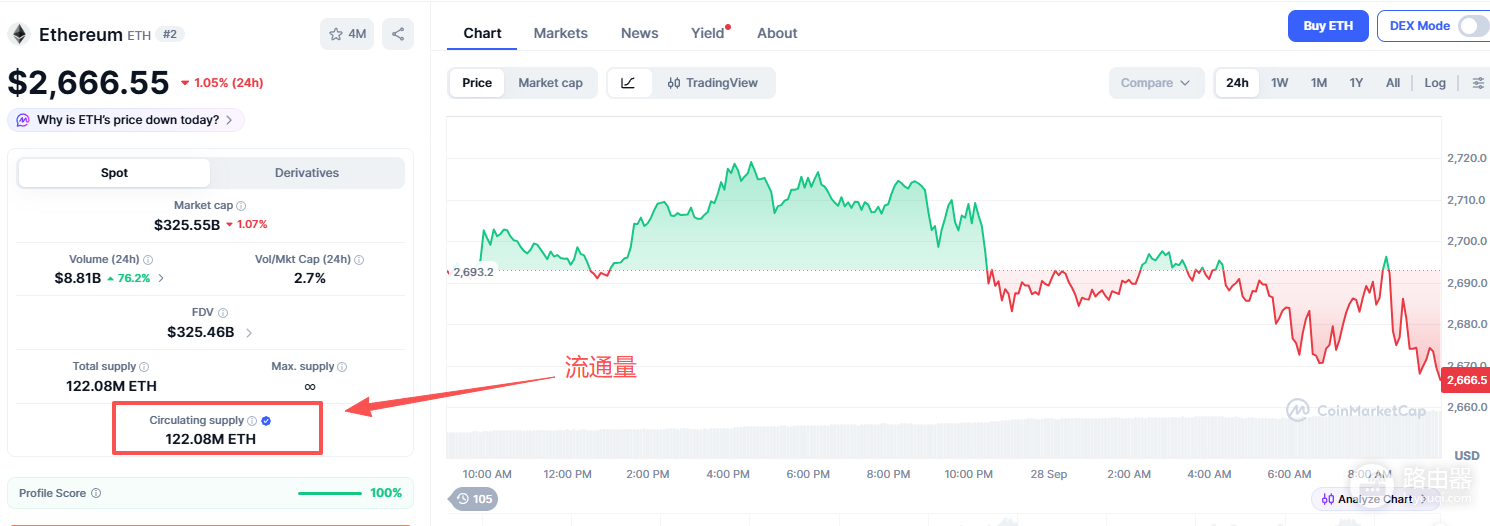Image resolution: width=1490 pixels, height=526 pixels.
Task: Click the Total supply info icon
Action: [144, 367]
